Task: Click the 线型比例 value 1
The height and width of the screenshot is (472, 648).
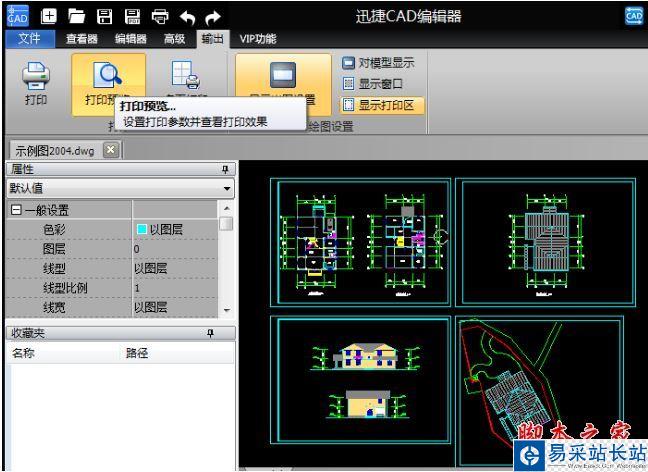Action: tap(174, 288)
